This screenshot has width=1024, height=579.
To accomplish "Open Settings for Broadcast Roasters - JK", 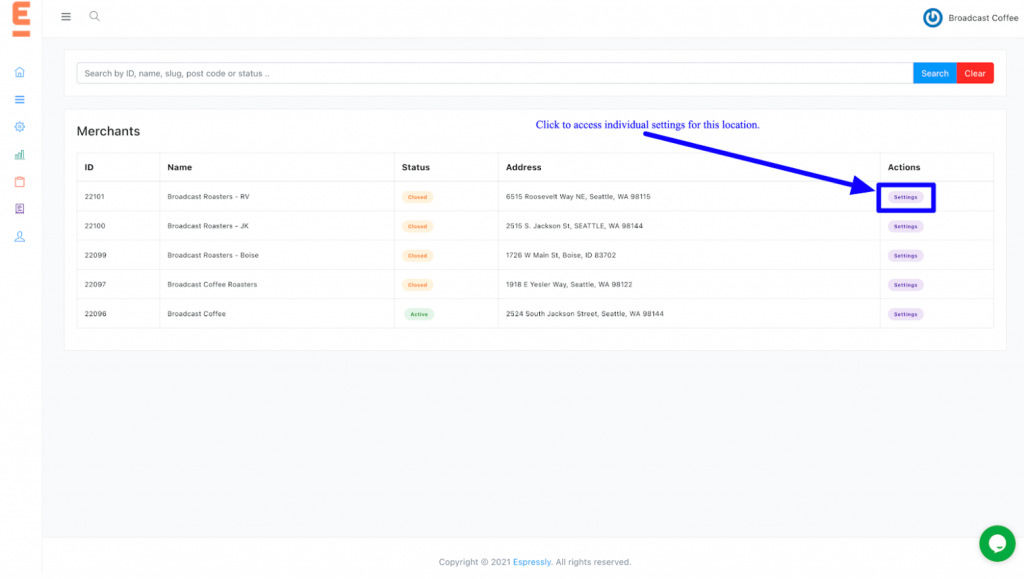I will 905,227.
